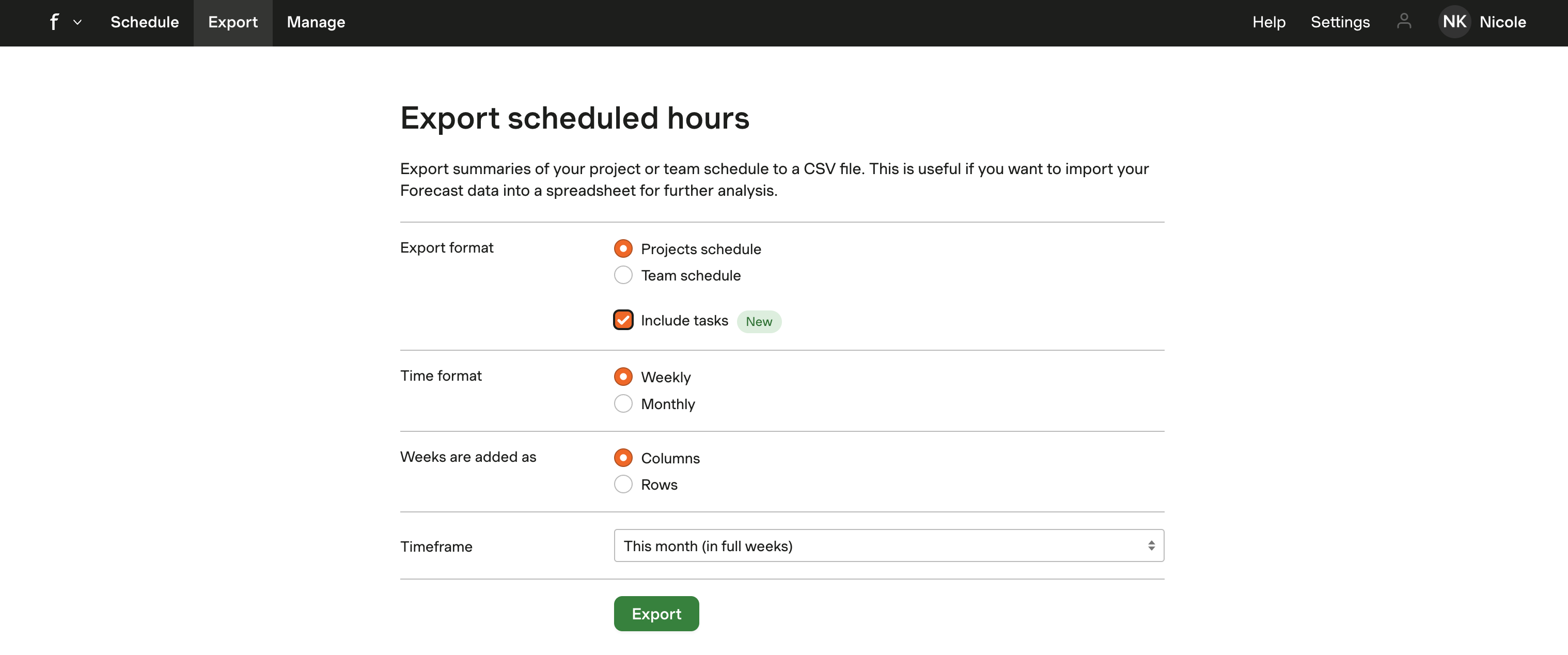Open Settings from the top bar
Image resolution: width=1568 pixels, height=655 pixels.
point(1340,23)
